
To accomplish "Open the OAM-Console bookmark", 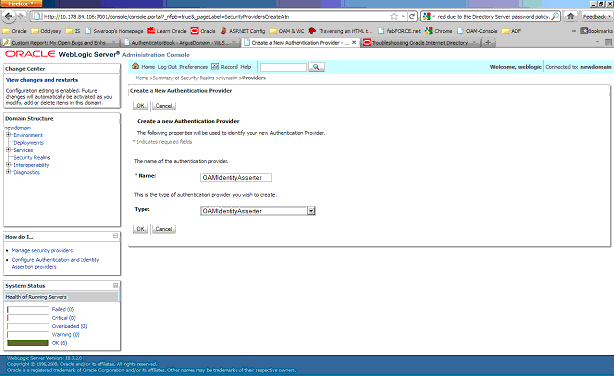I will coord(477,31).
